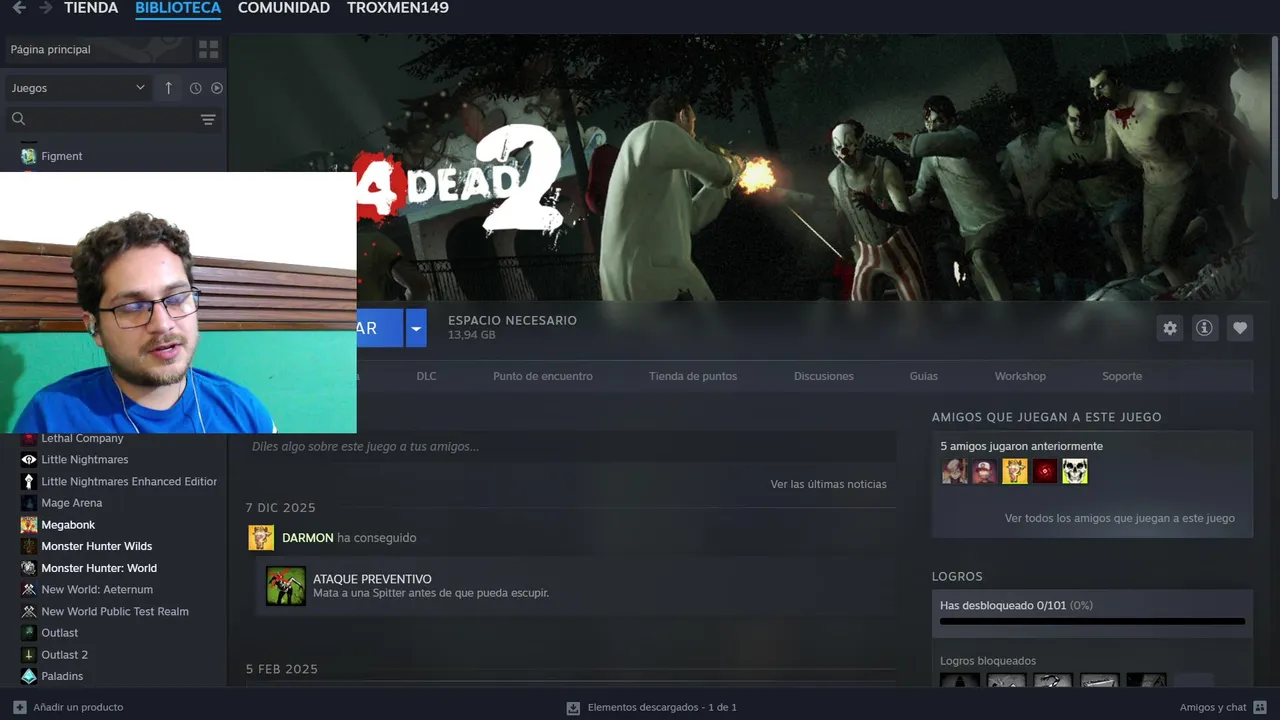This screenshot has width=1280, height=720.
Task: Open the COMUNIDAD menu
Action: tap(284, 8)
